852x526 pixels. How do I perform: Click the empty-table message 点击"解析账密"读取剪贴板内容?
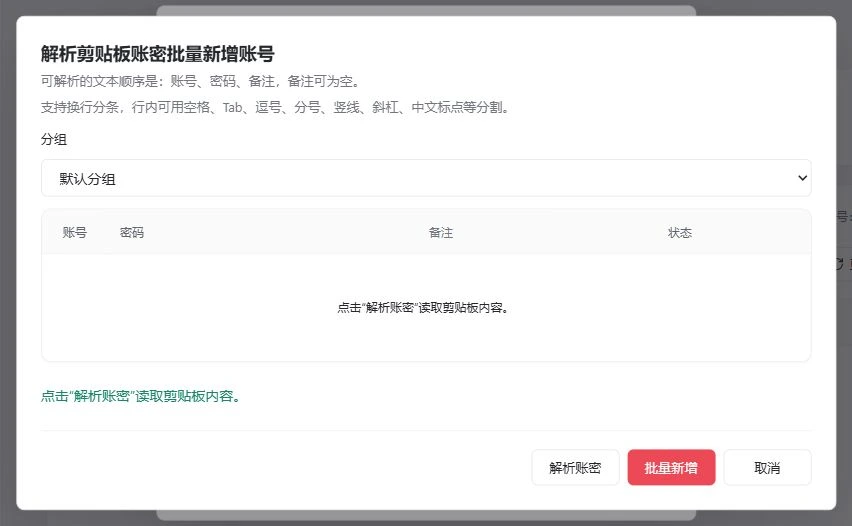(x=423, y=308)
